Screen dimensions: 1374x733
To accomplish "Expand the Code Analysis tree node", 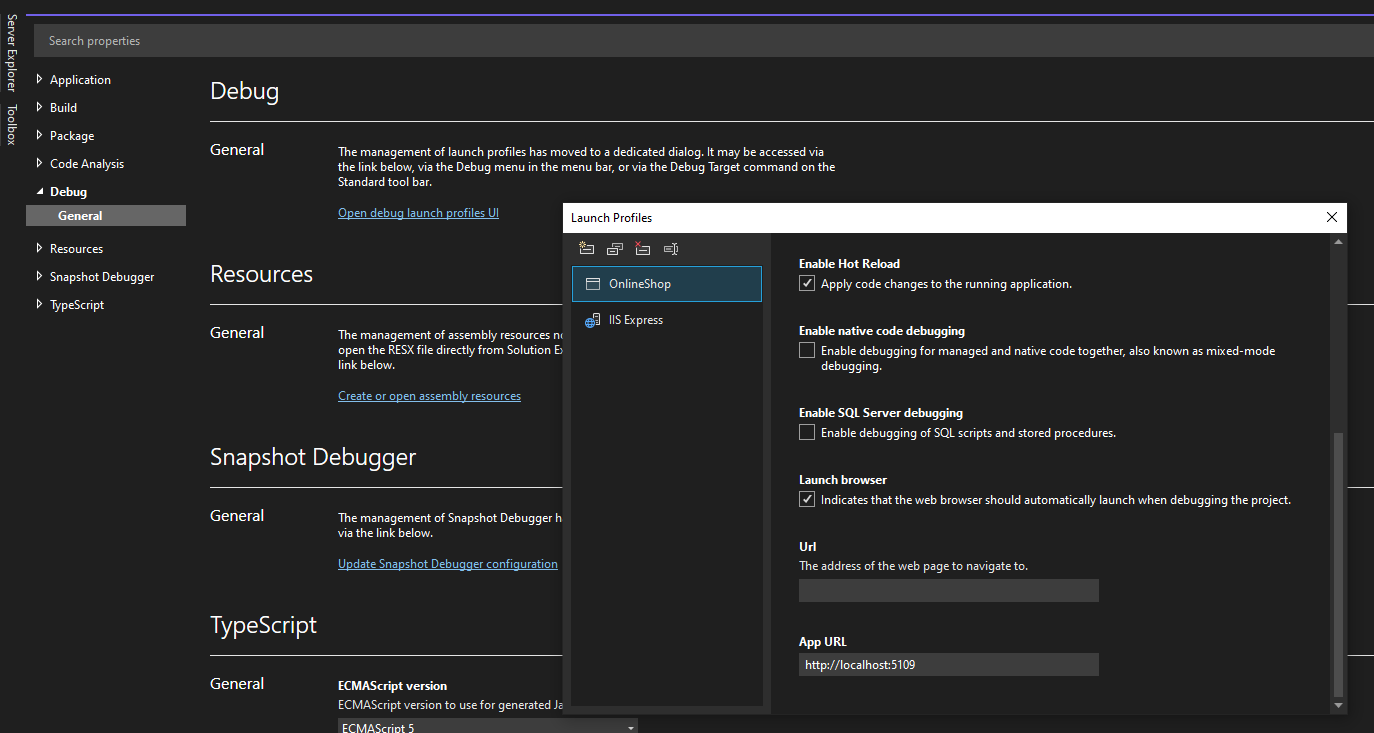I will [40, 164].
